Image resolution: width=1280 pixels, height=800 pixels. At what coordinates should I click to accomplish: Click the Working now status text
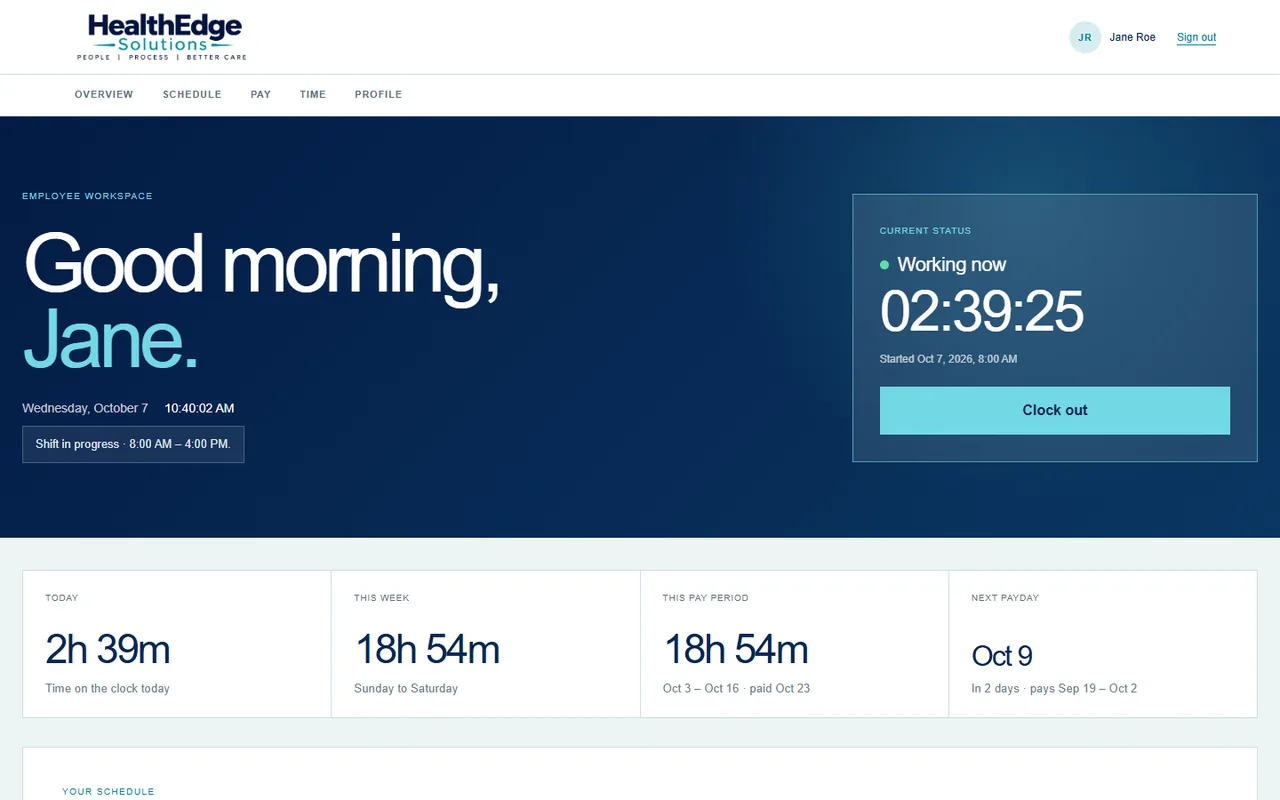951,265
